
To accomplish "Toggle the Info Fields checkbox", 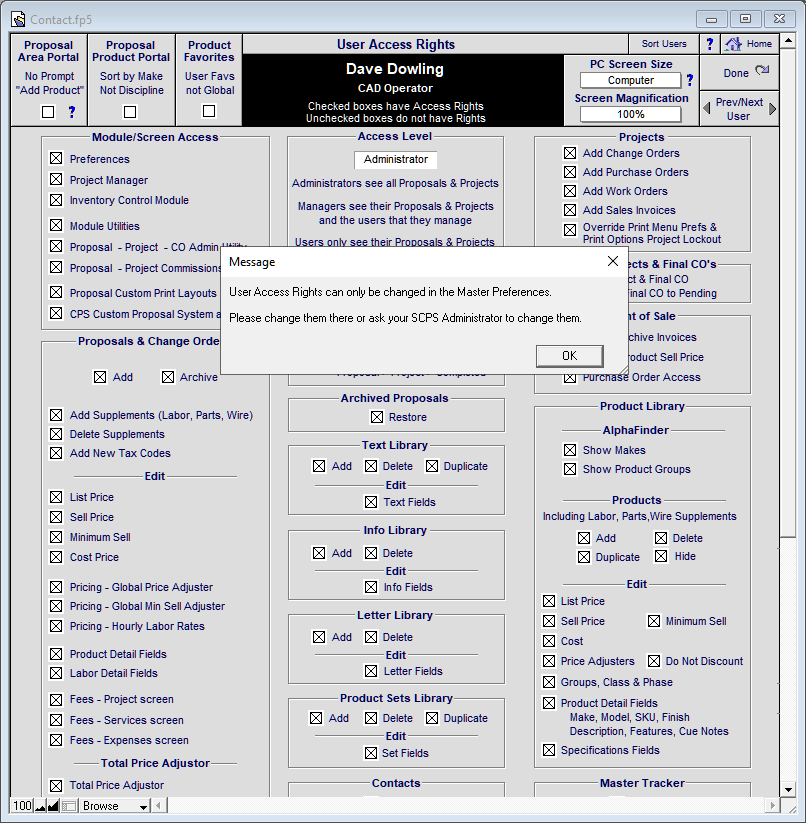I will point(371,587).
